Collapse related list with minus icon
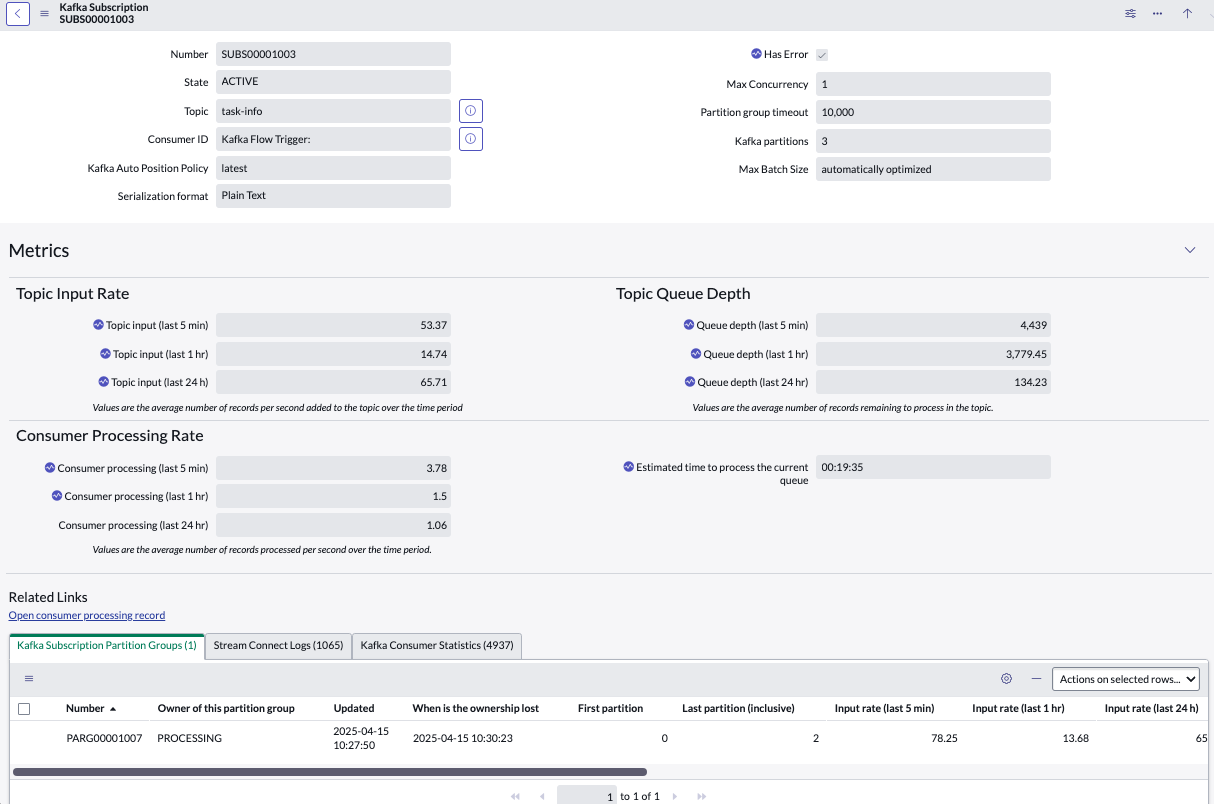Image resolution: width=1214 pixels, height=804 pixels. (x=1036, y=679)
